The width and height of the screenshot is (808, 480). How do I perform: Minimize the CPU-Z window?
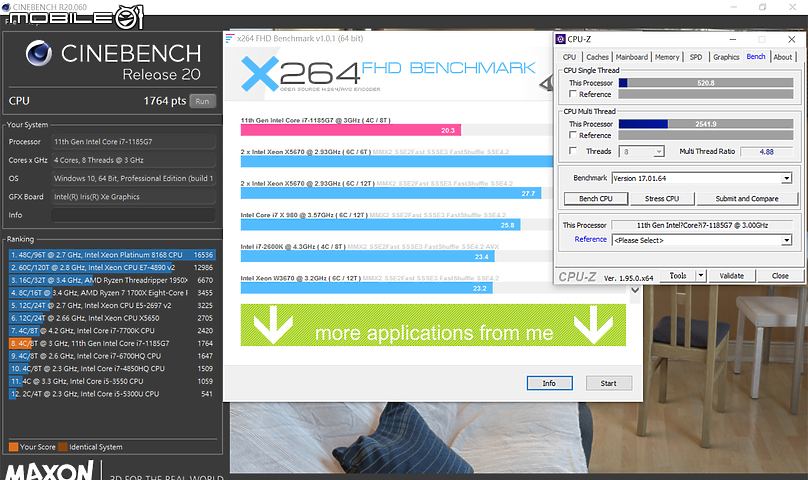[732, 39]
